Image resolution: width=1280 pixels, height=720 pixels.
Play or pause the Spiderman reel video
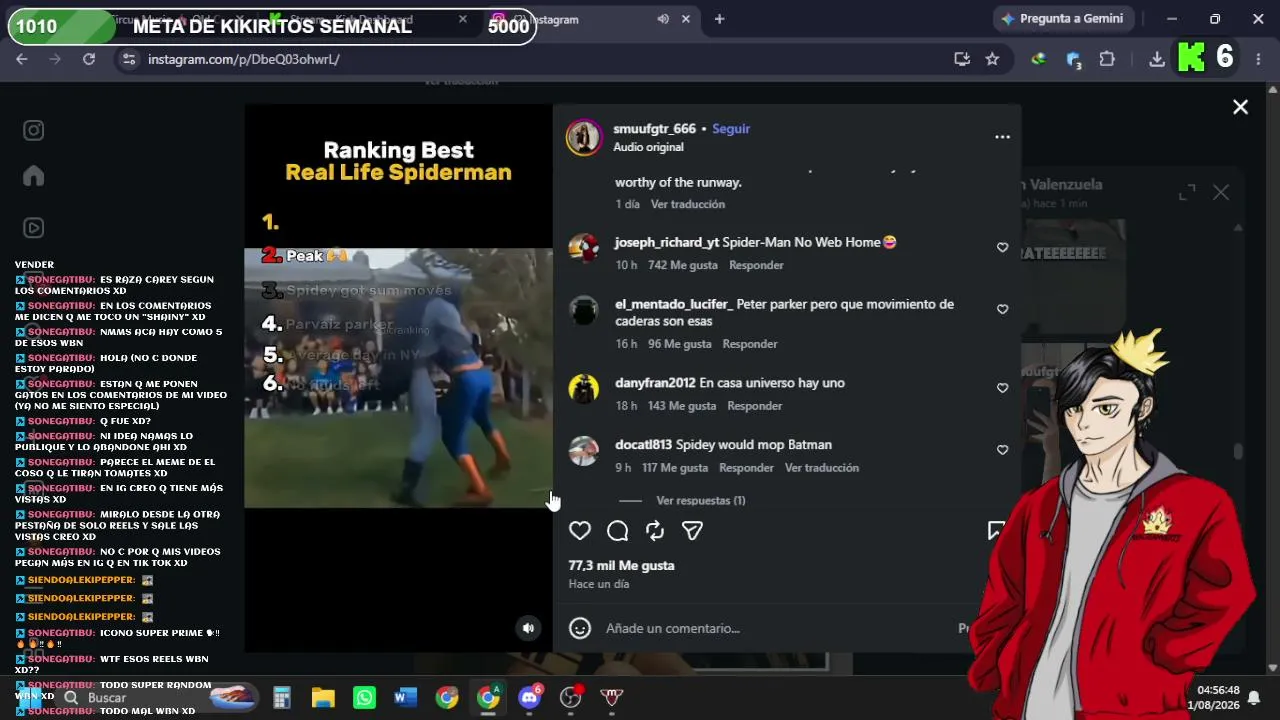pos(398,378)
